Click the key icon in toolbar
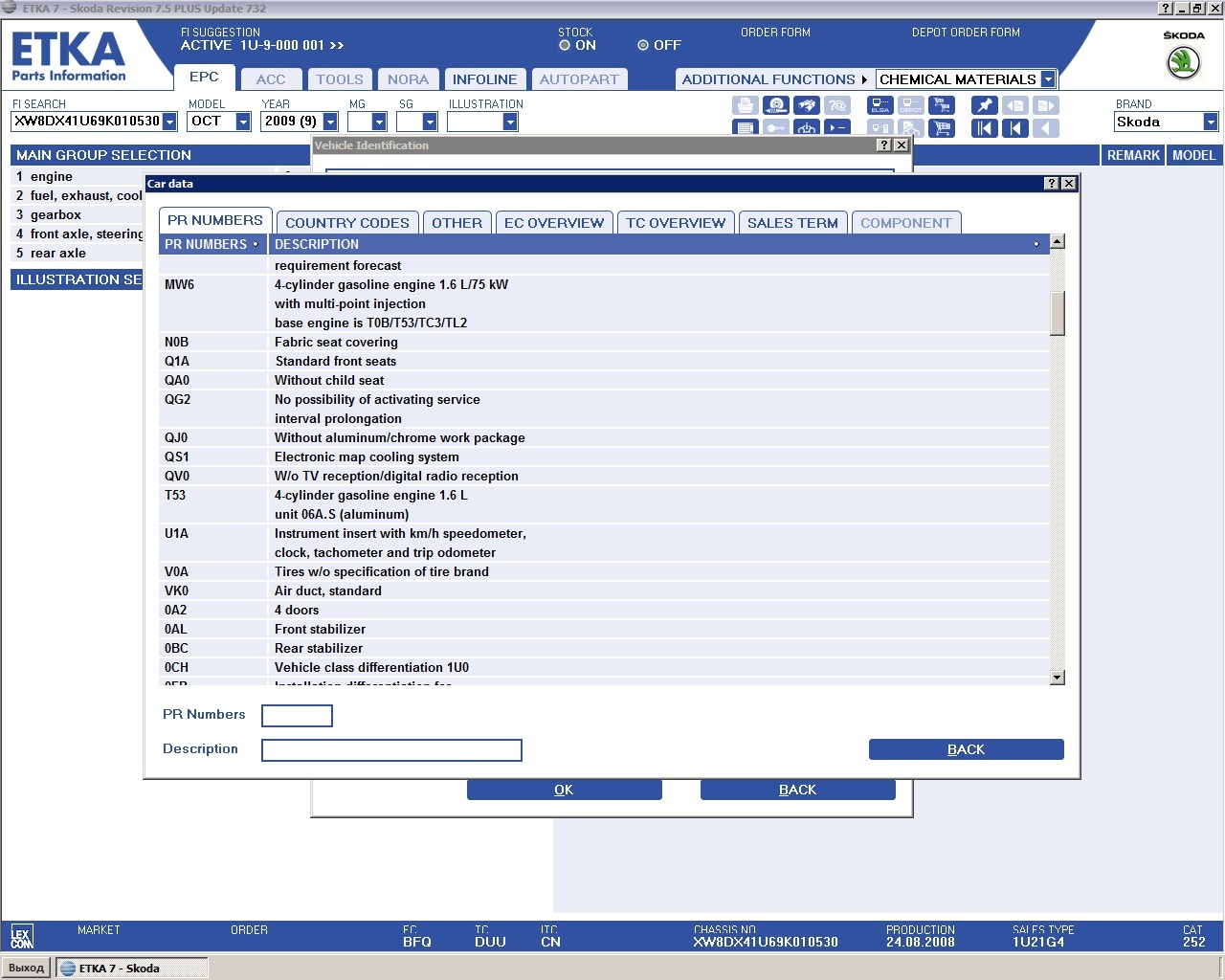 (776, 127)
